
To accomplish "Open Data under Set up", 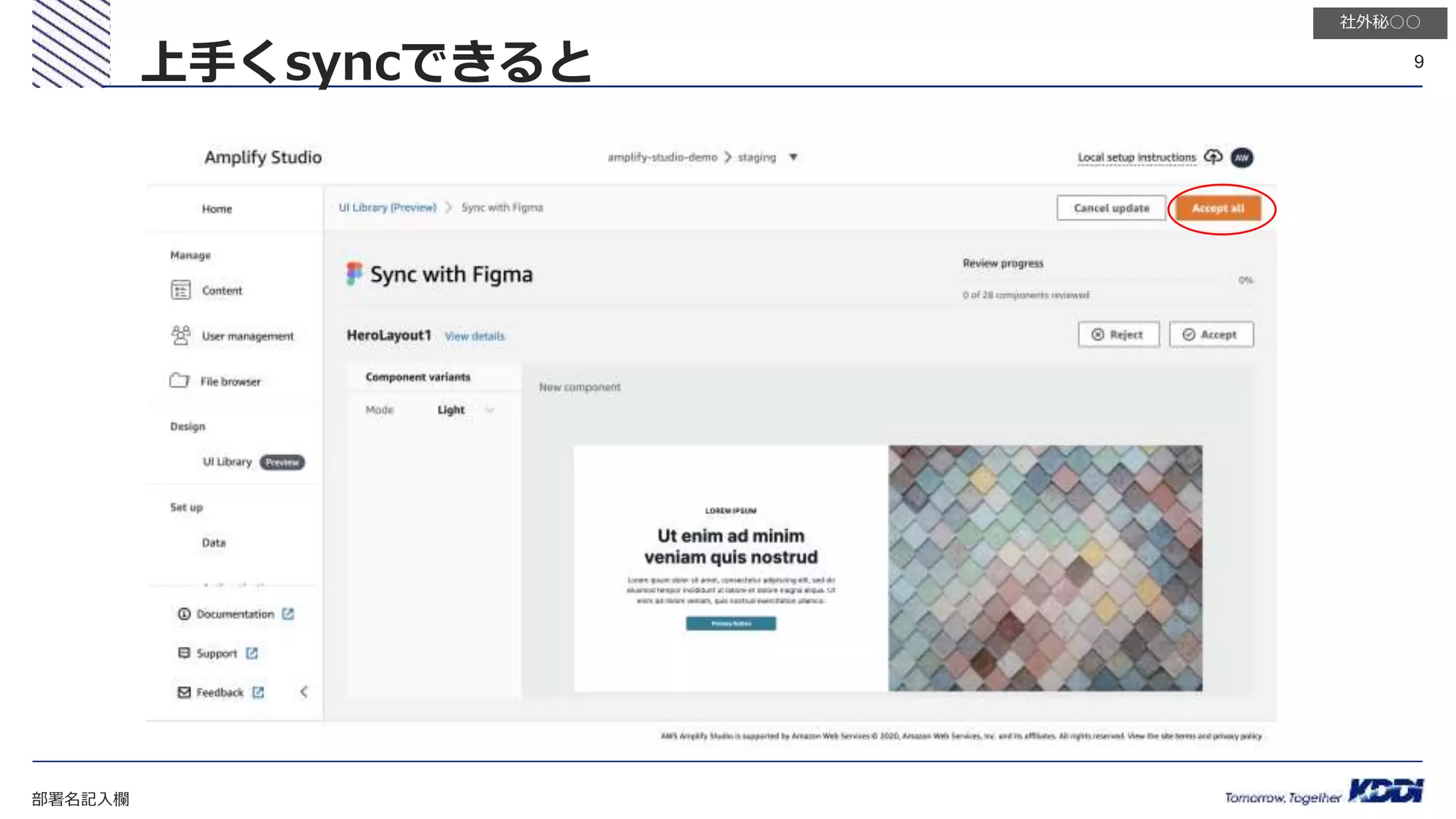I will click(213, 543).
